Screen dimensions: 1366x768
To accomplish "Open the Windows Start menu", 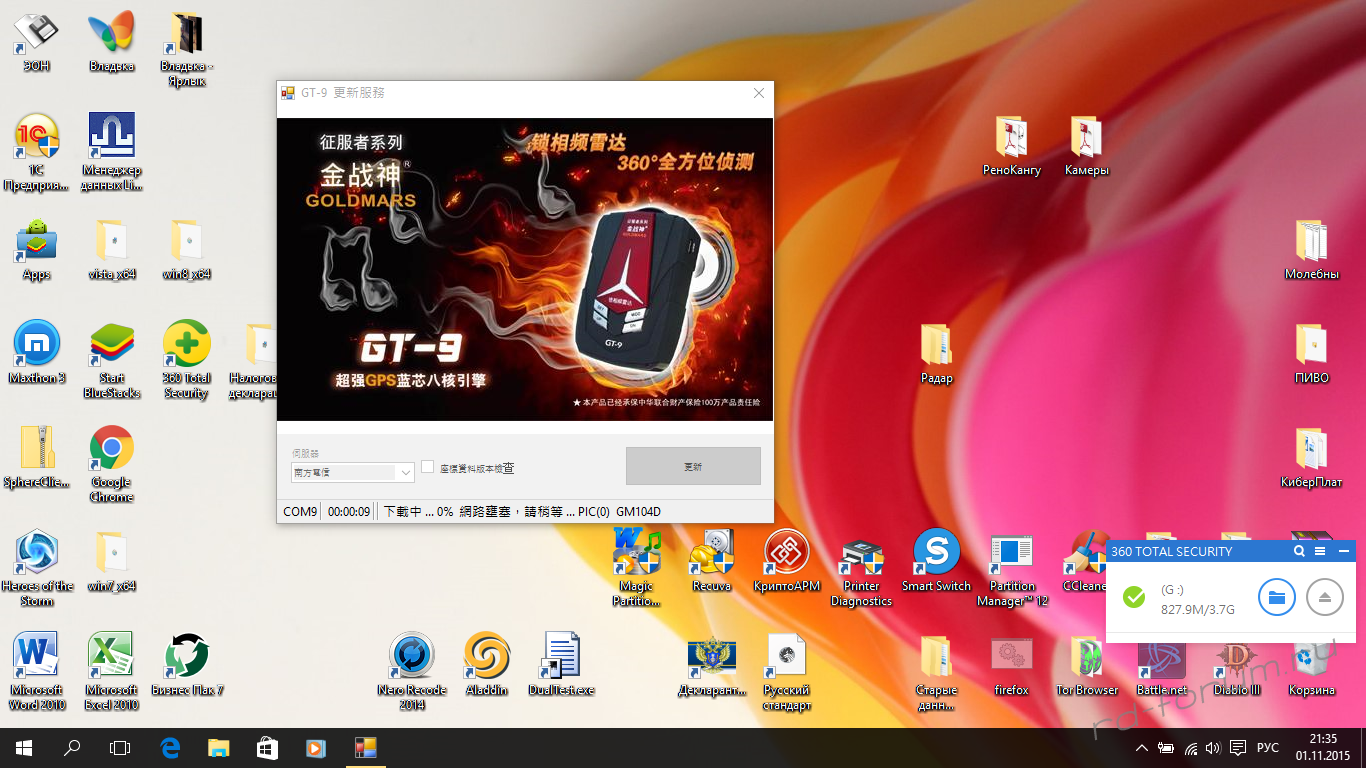I will pyautogui.click(x=23, y=747).
